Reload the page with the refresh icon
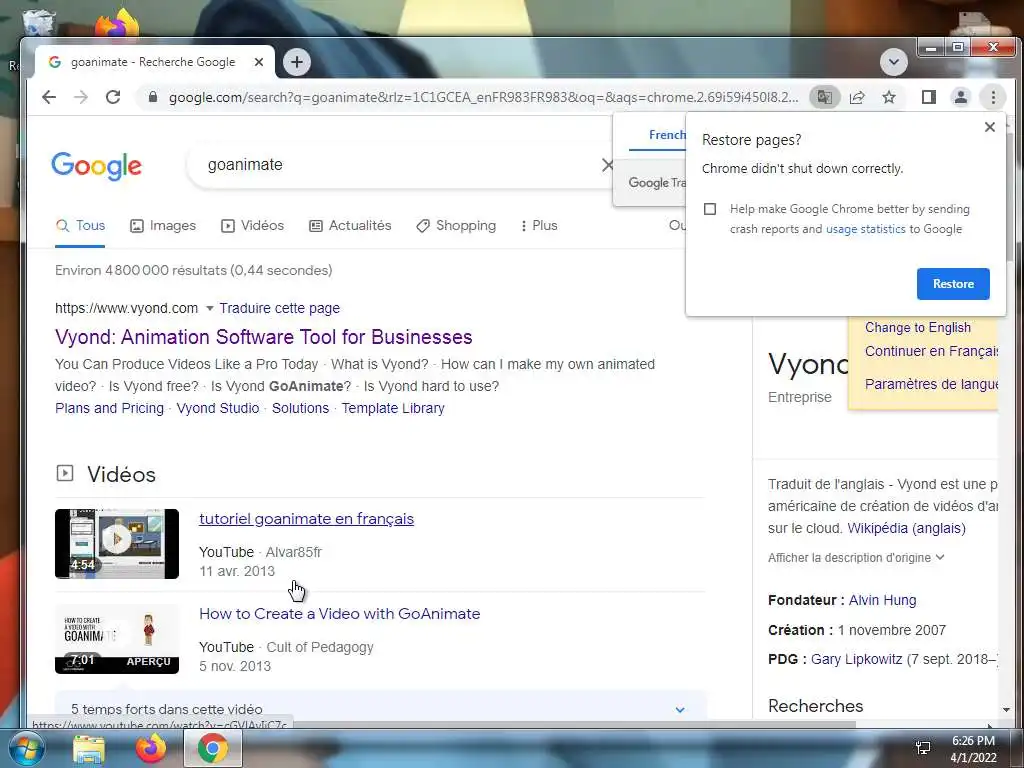 [x=113, y=97]
